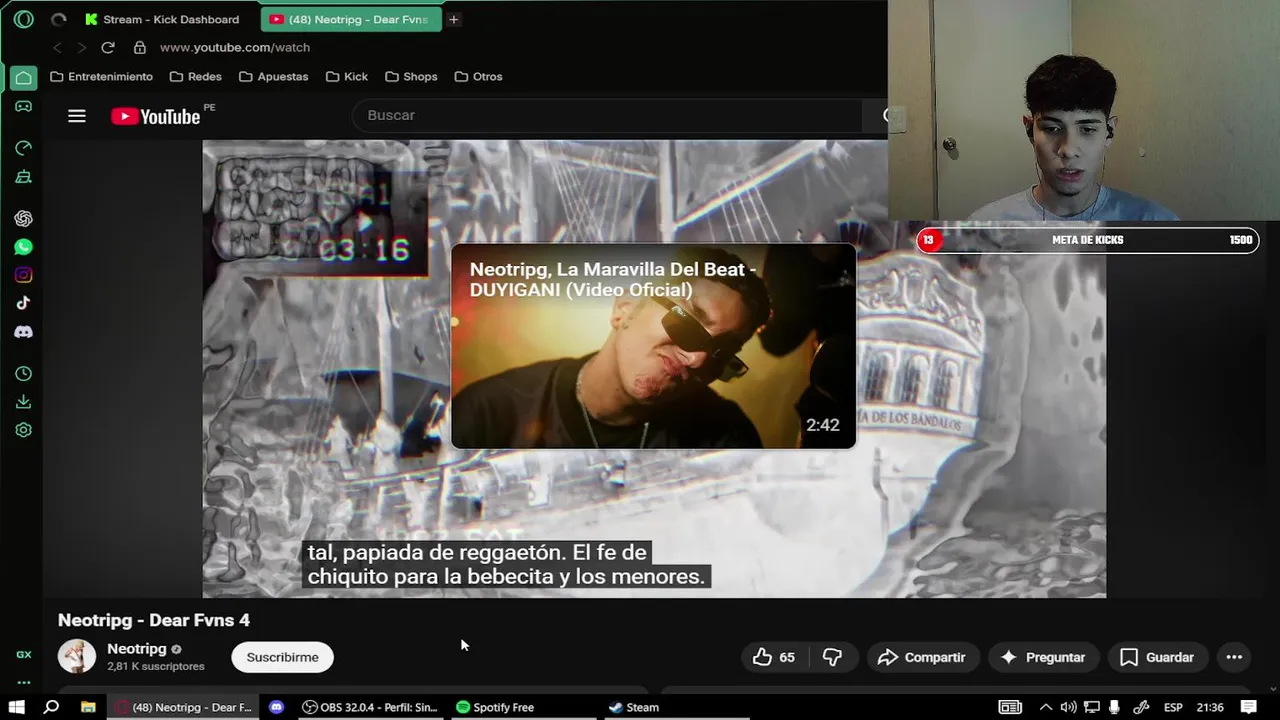The height and width of the screenshot is (720, 1280).
Task: Open the Windows notification center icon
Action: coord(1248,707)
